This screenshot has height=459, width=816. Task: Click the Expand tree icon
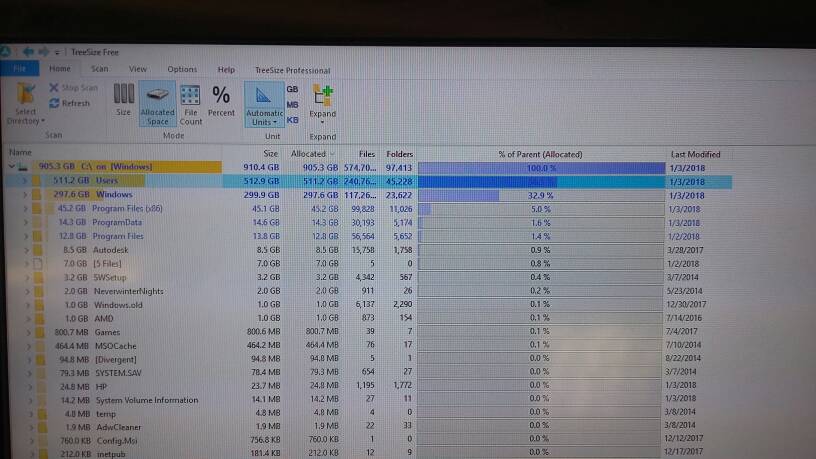323,103
